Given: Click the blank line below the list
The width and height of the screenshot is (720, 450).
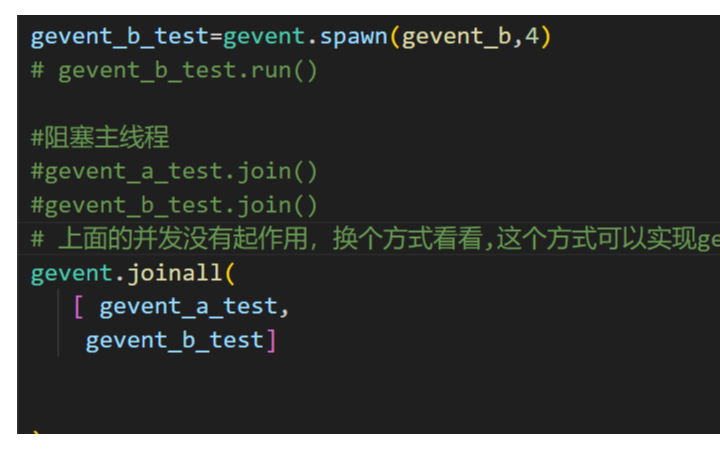Looking at the screenshot, I should tap(367, 375).
